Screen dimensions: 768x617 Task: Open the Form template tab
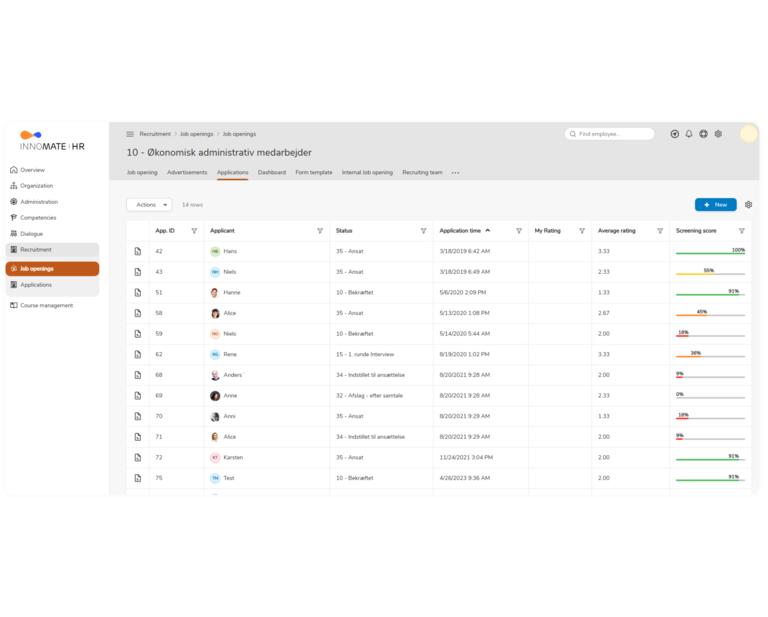(x=314, y=173)
